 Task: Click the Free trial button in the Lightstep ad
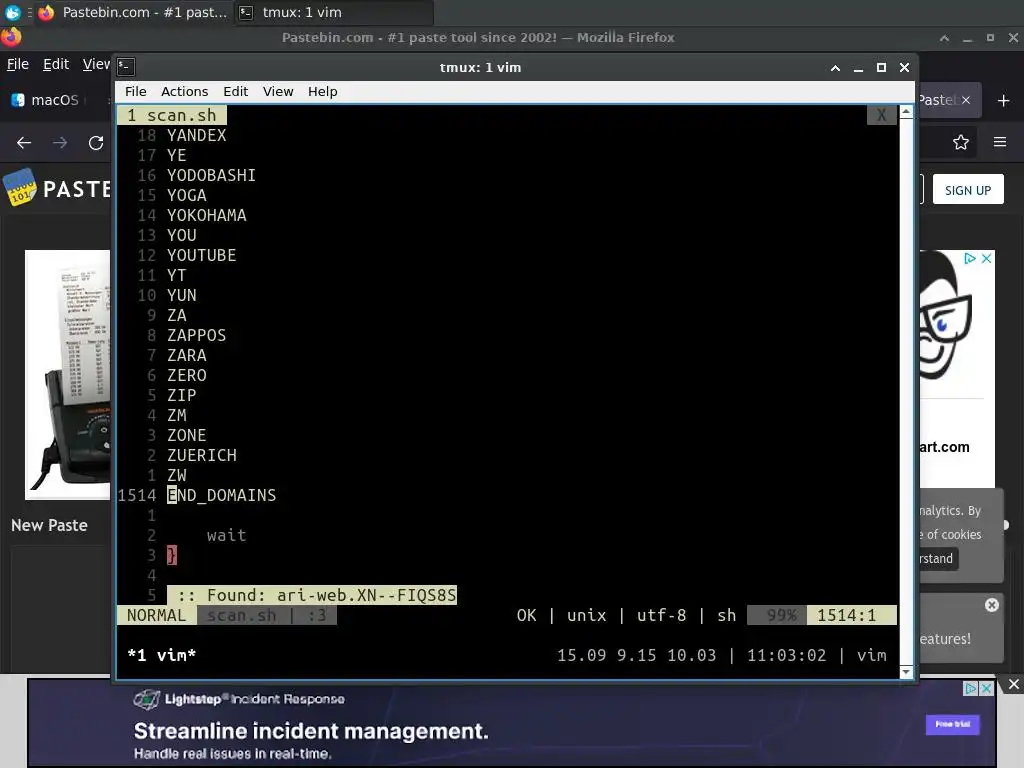tap(952, 724)
